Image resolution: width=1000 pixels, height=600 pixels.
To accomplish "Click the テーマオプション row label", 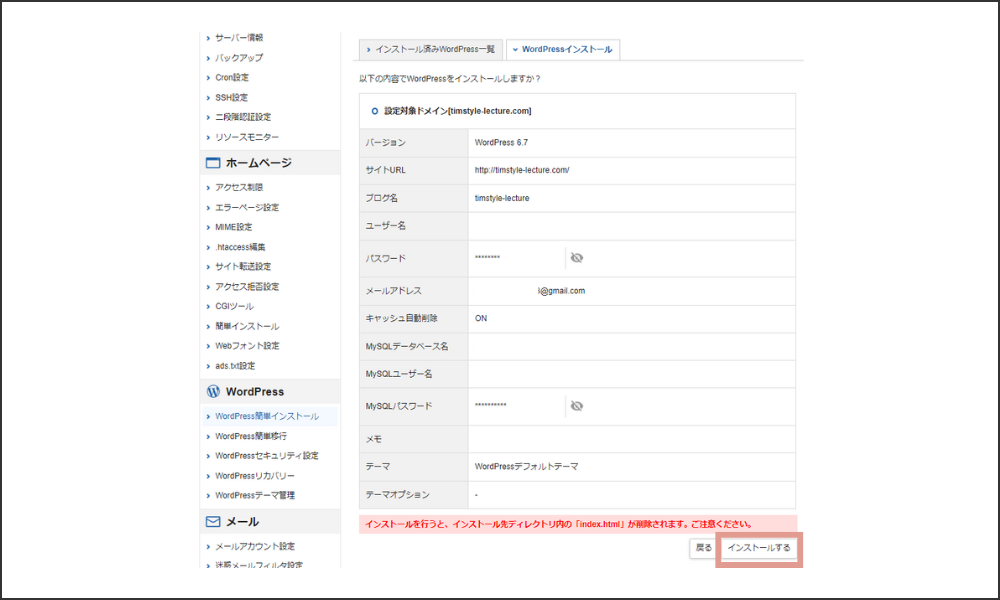I will [x=397, y=495].
